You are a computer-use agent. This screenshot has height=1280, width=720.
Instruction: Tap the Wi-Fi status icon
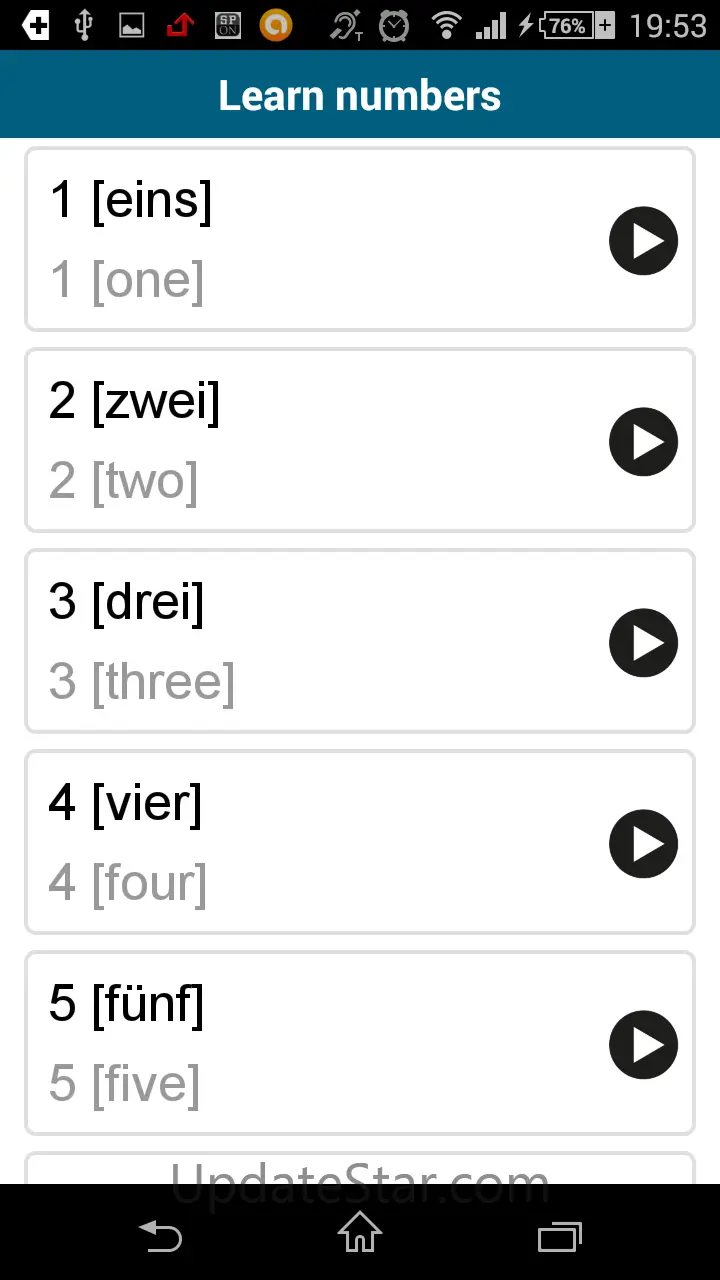[446, 25]
